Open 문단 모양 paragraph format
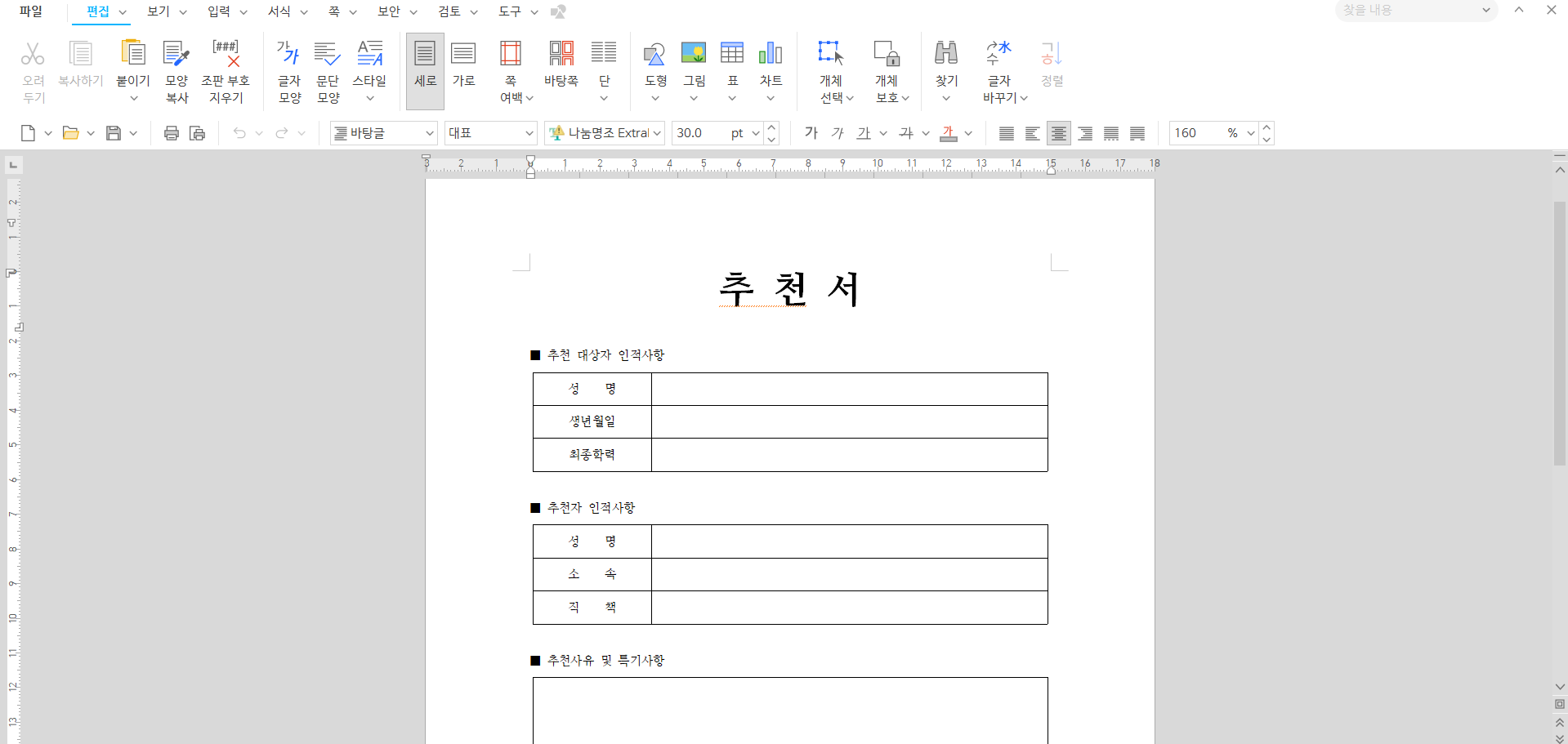 click(328, 54)
